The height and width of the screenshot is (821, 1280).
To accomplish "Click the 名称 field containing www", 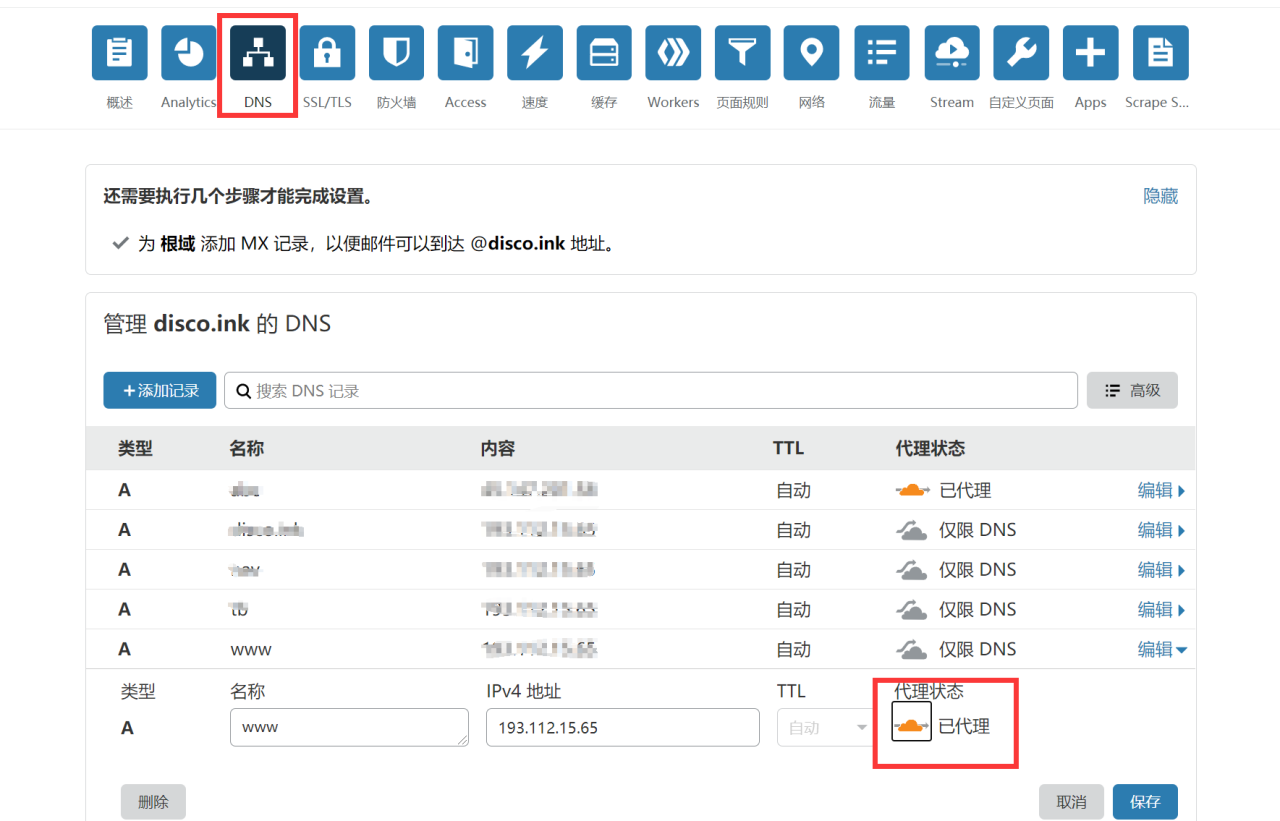I will click(349, 727).
